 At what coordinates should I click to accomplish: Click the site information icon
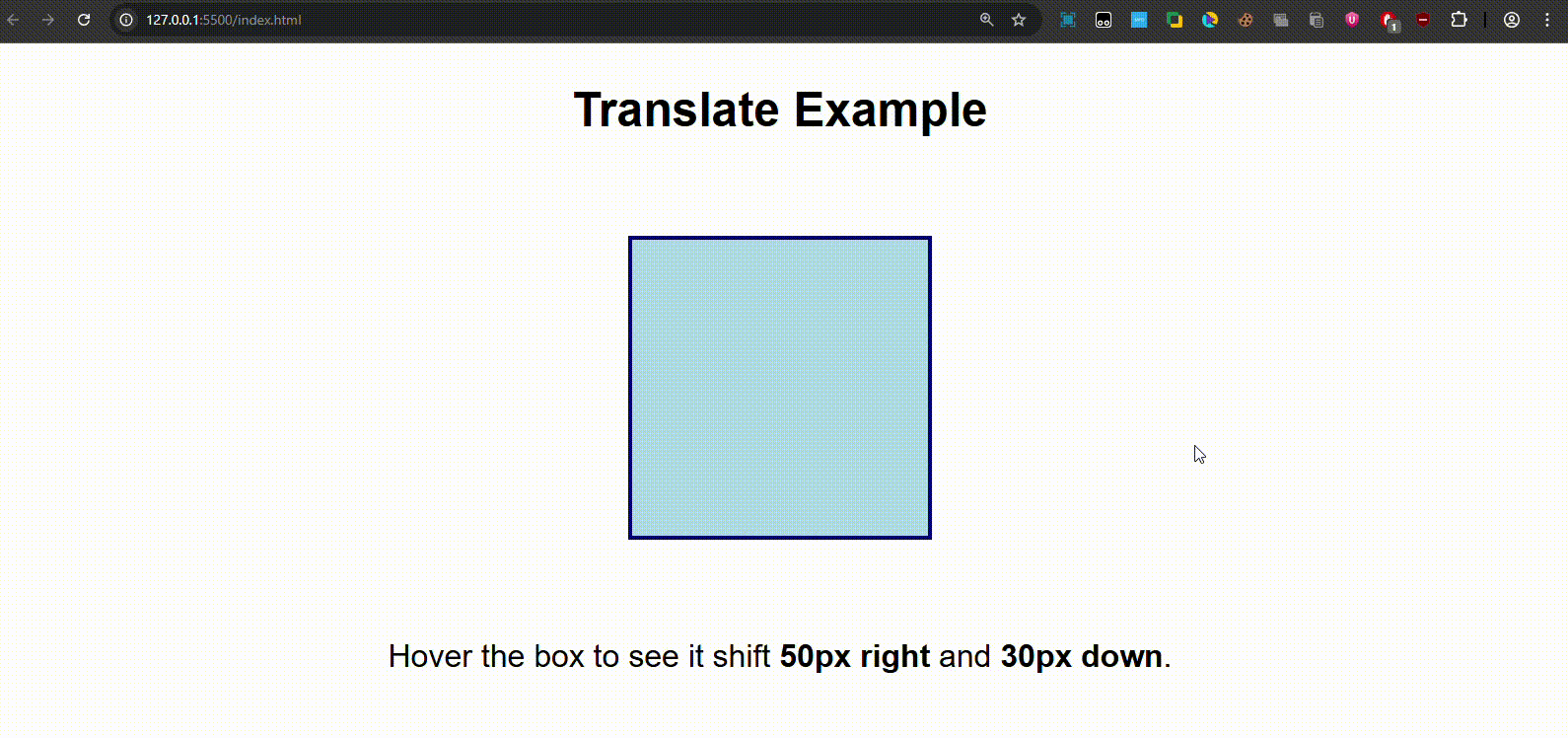pos(126,20)
